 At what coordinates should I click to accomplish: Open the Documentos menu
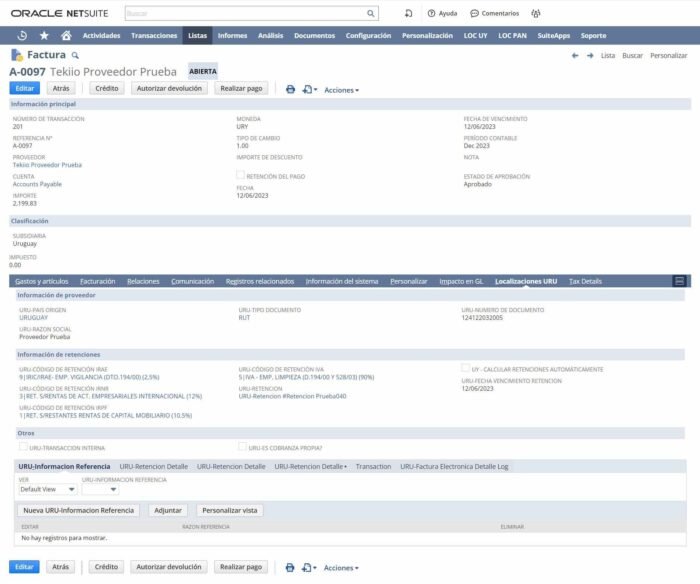pyautogui.click(x=314, y=35)
